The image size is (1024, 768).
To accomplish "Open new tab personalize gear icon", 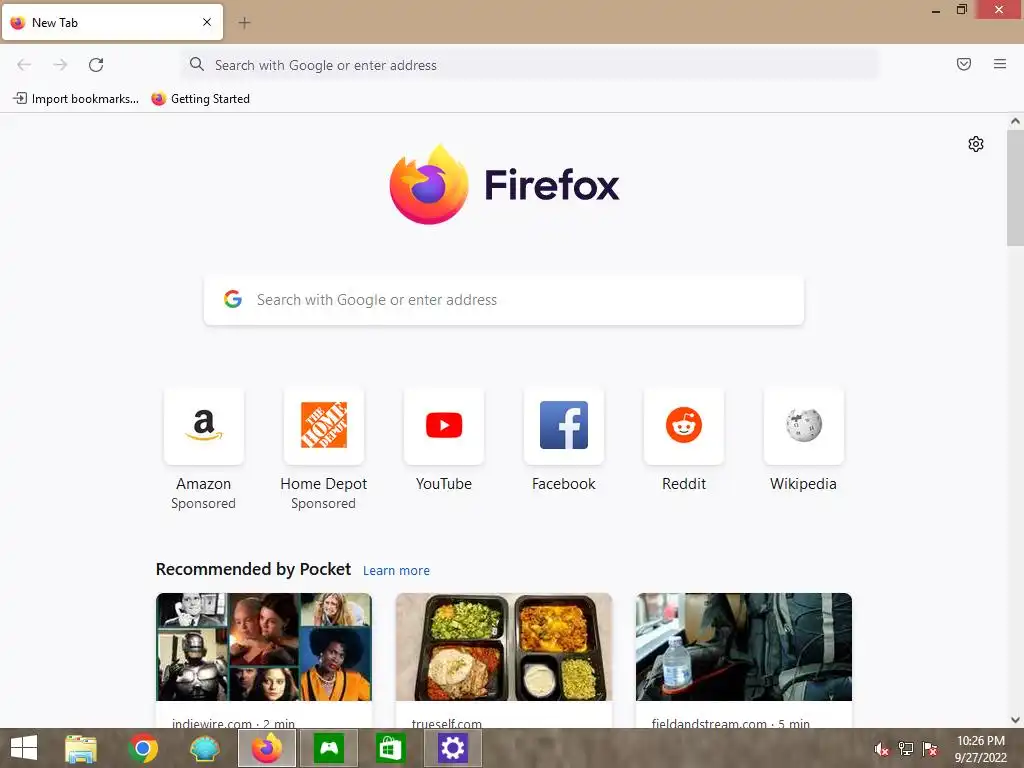I will click(x=976, y=144).
